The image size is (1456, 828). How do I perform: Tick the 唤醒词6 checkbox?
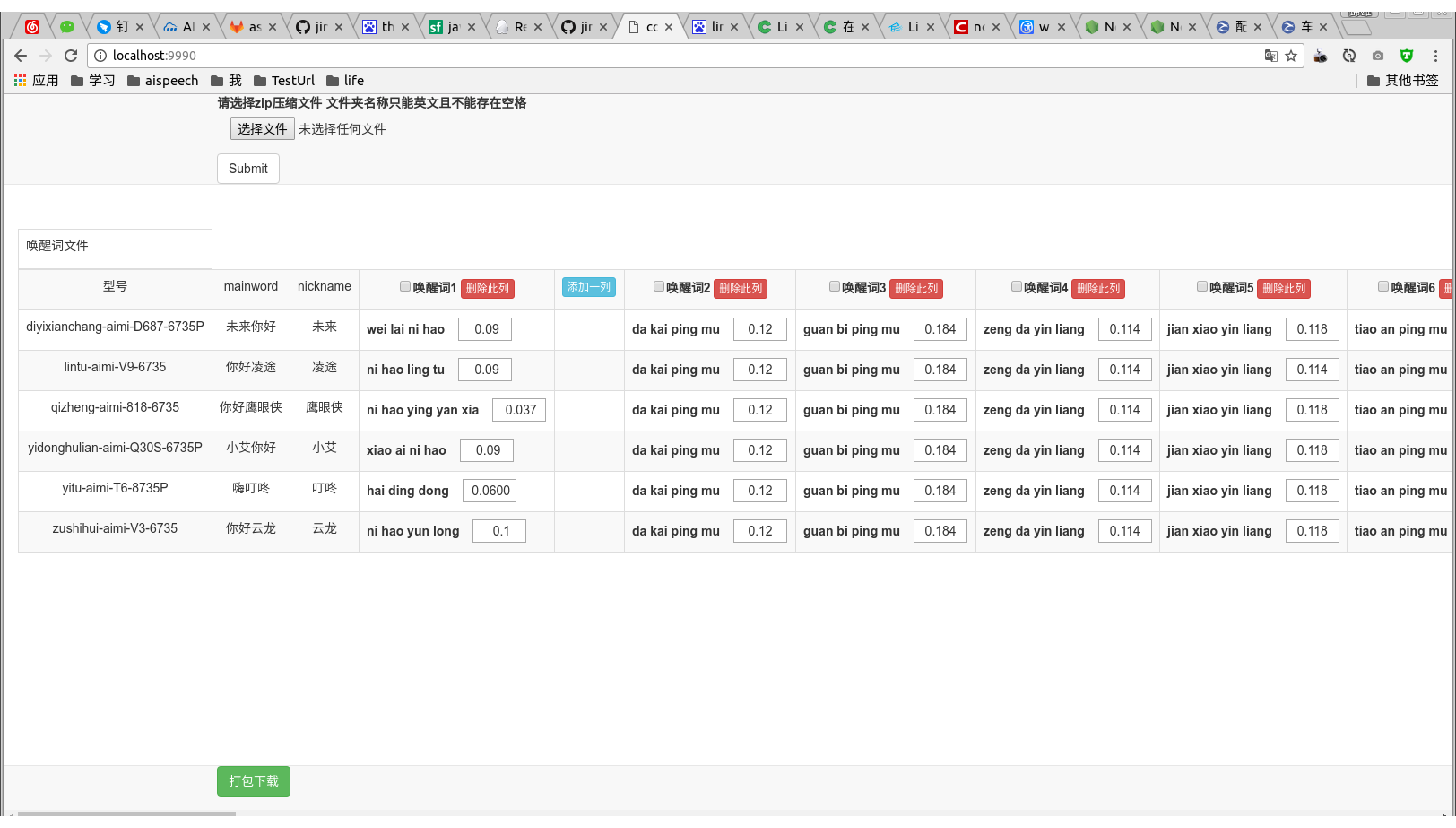point(1383,287)
